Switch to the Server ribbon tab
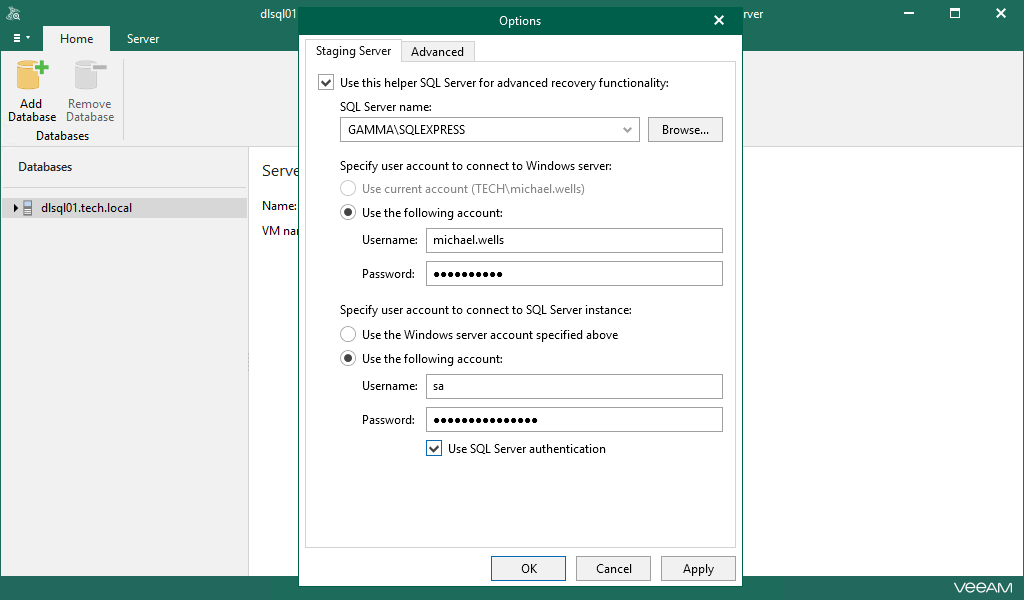Image resolution: width=1024 pixels, height=600 pixels. 142,38
